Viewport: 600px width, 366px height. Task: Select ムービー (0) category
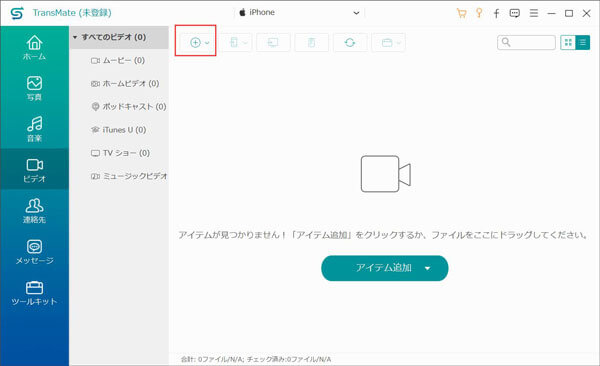click(117, 60)
